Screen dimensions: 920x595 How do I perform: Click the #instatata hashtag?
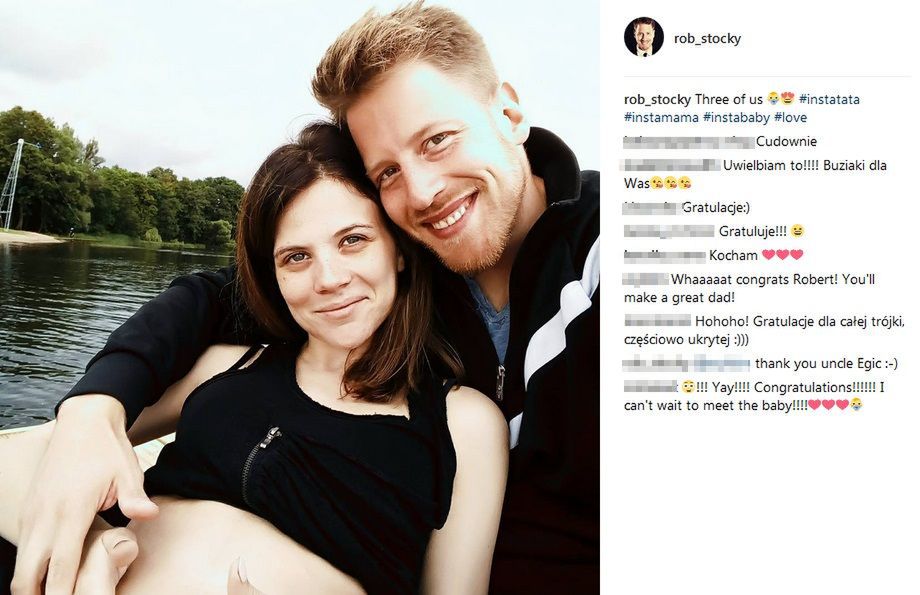tap(829, 99)
